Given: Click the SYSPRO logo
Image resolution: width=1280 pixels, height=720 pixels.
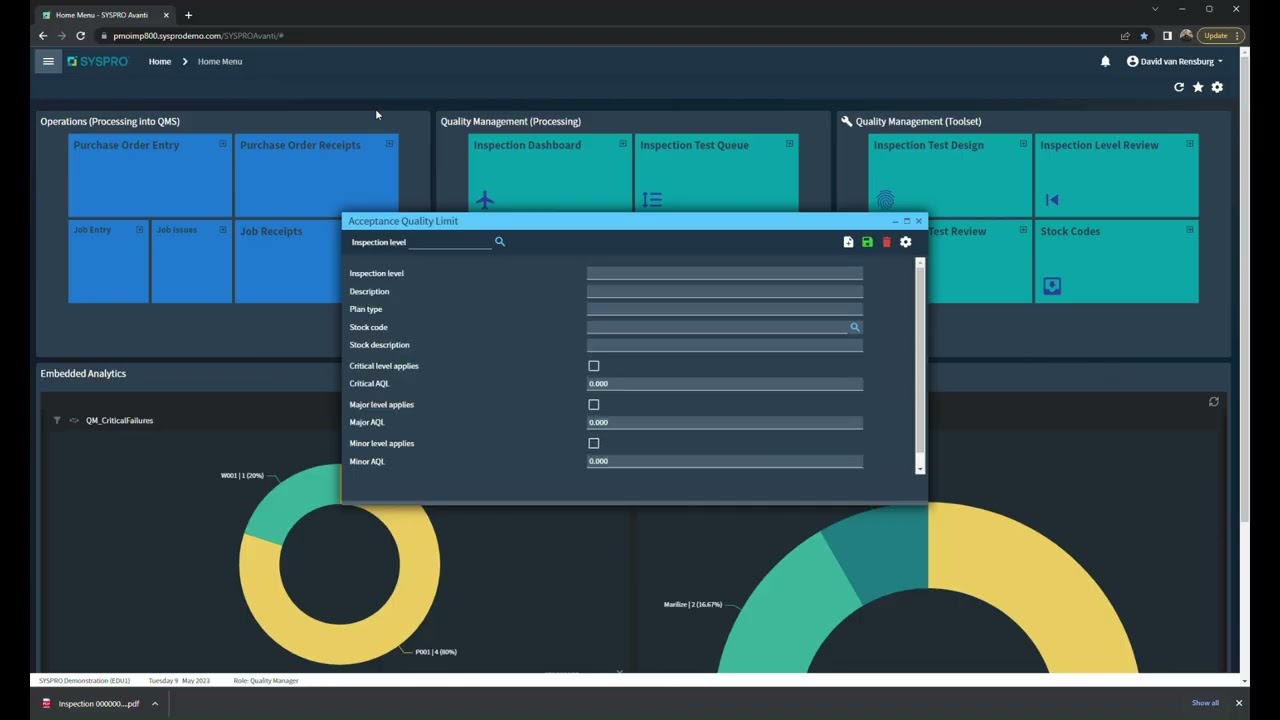Looking at the screenshot, I should 98,61.
